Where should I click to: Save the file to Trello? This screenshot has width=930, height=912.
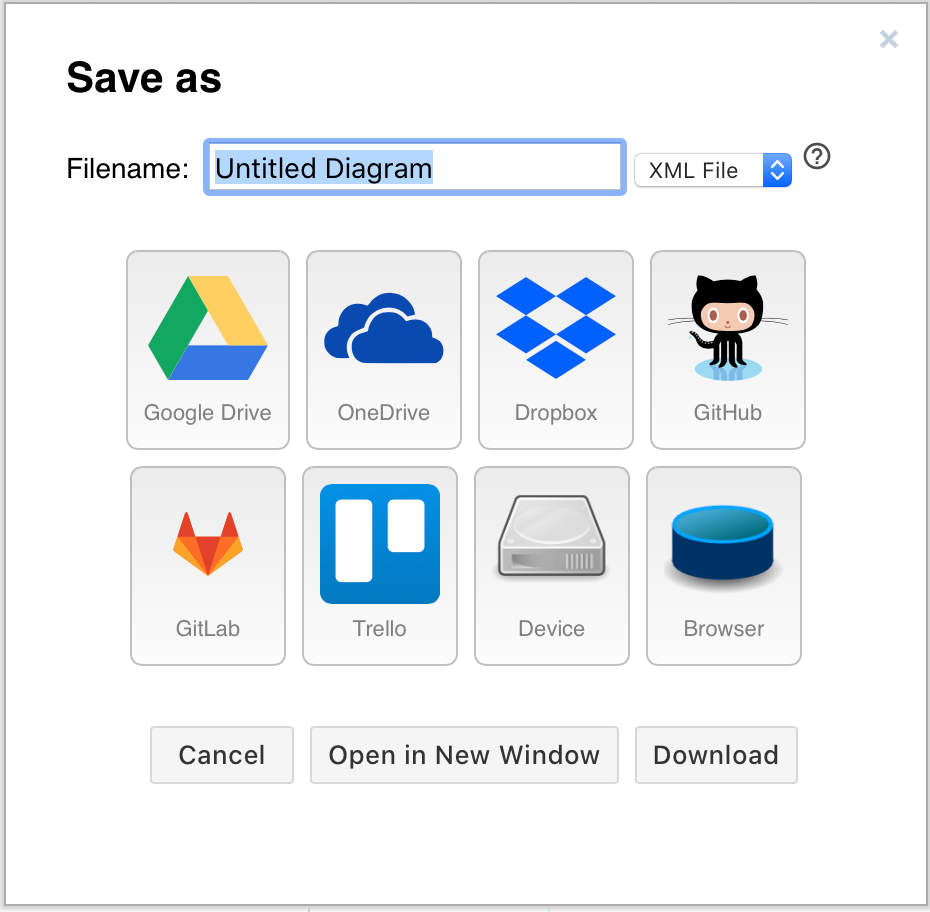click(379, 565)
